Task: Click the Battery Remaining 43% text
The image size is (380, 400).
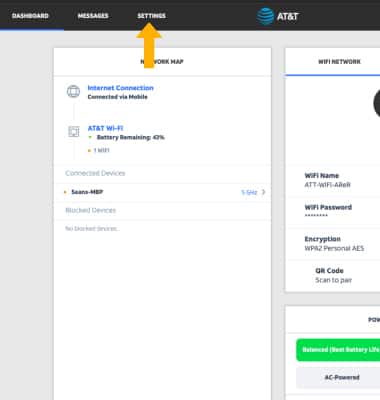Action: coord(131,137)
